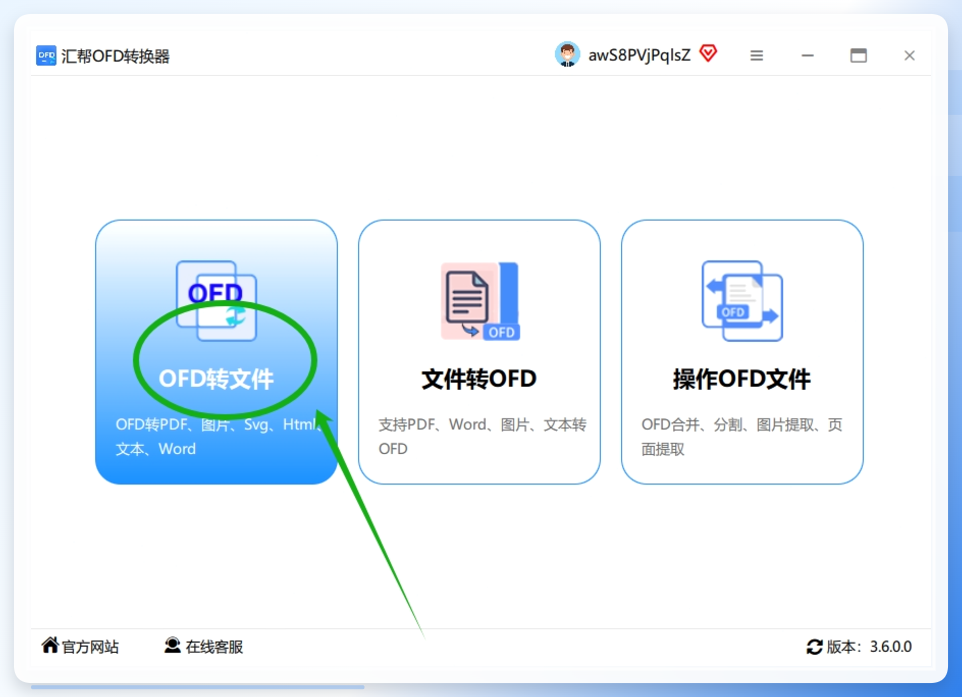Image resolution: width=962 pixels, height=697 pixels.
Task: Check version 3.6.0.0 text
Action: pos(891,647)
